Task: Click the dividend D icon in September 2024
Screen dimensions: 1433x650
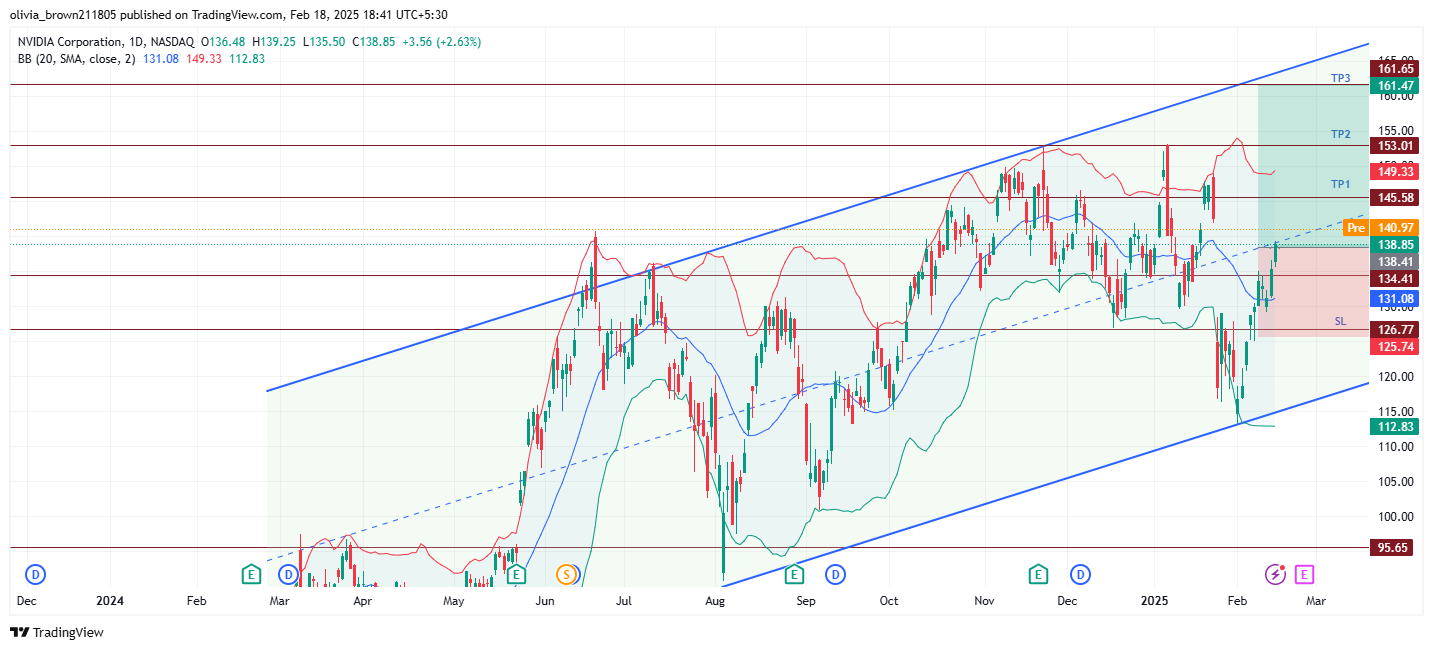Action: [x=835, y=574]
